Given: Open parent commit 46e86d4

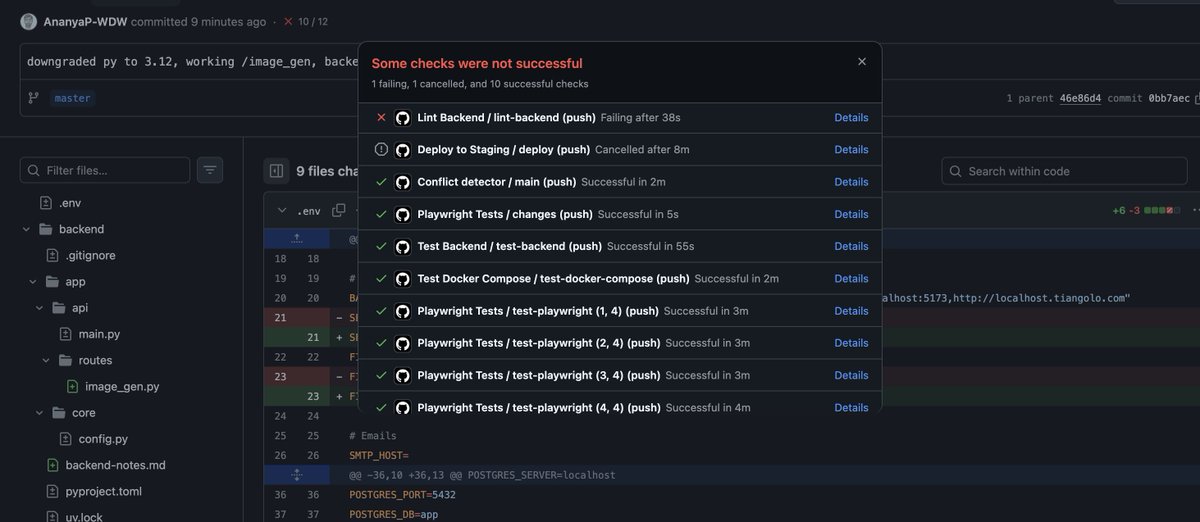Looking at the screenshot, I should tap(1080, 98).
